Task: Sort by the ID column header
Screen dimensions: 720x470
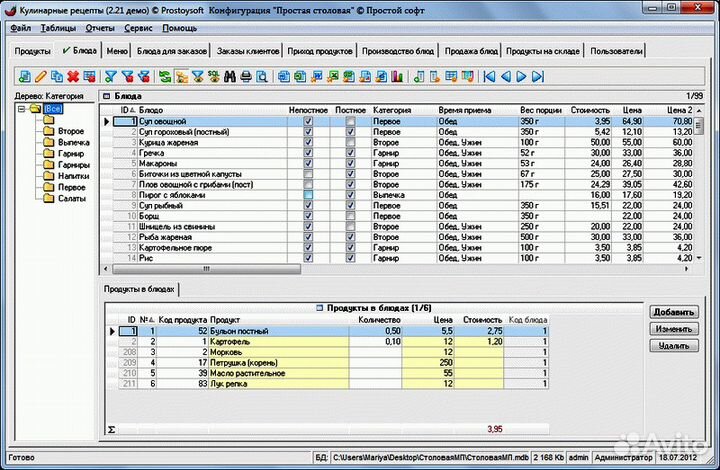Action: tap(126, 109)
